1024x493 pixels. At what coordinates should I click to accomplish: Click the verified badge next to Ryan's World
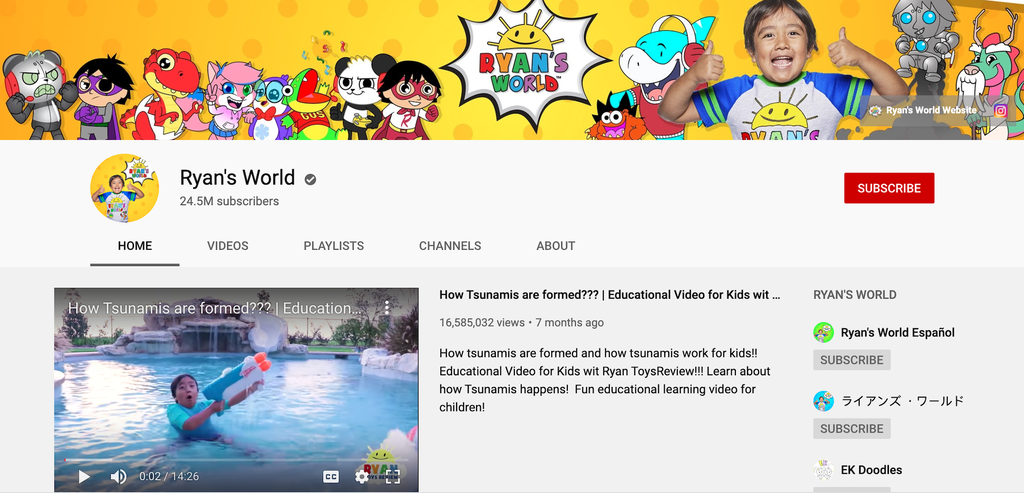point(310,179)
